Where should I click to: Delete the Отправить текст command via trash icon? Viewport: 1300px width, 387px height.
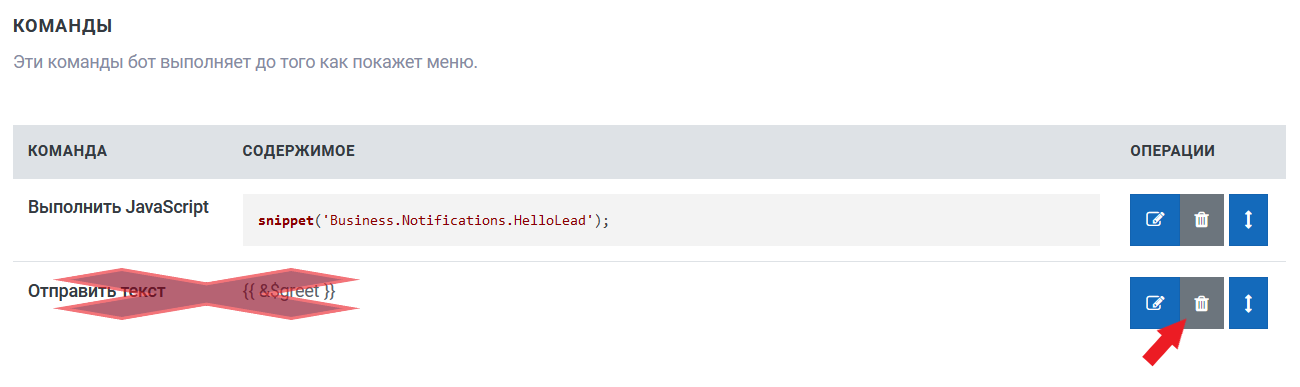[x=1202, y=303]
